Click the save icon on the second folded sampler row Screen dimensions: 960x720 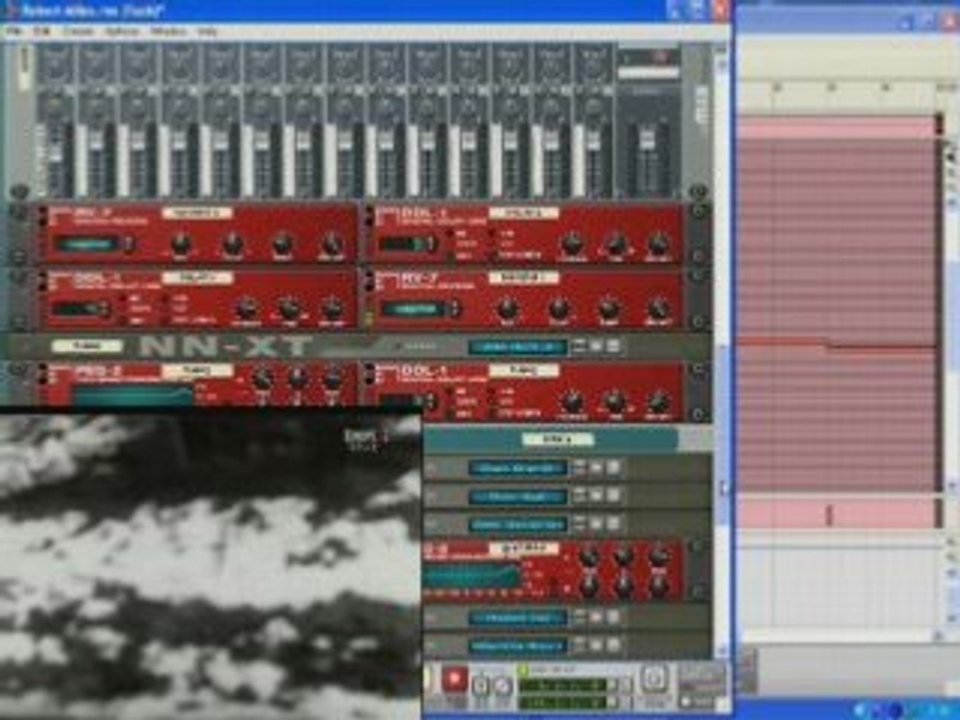pyautogui.click(x=613, y=496)
